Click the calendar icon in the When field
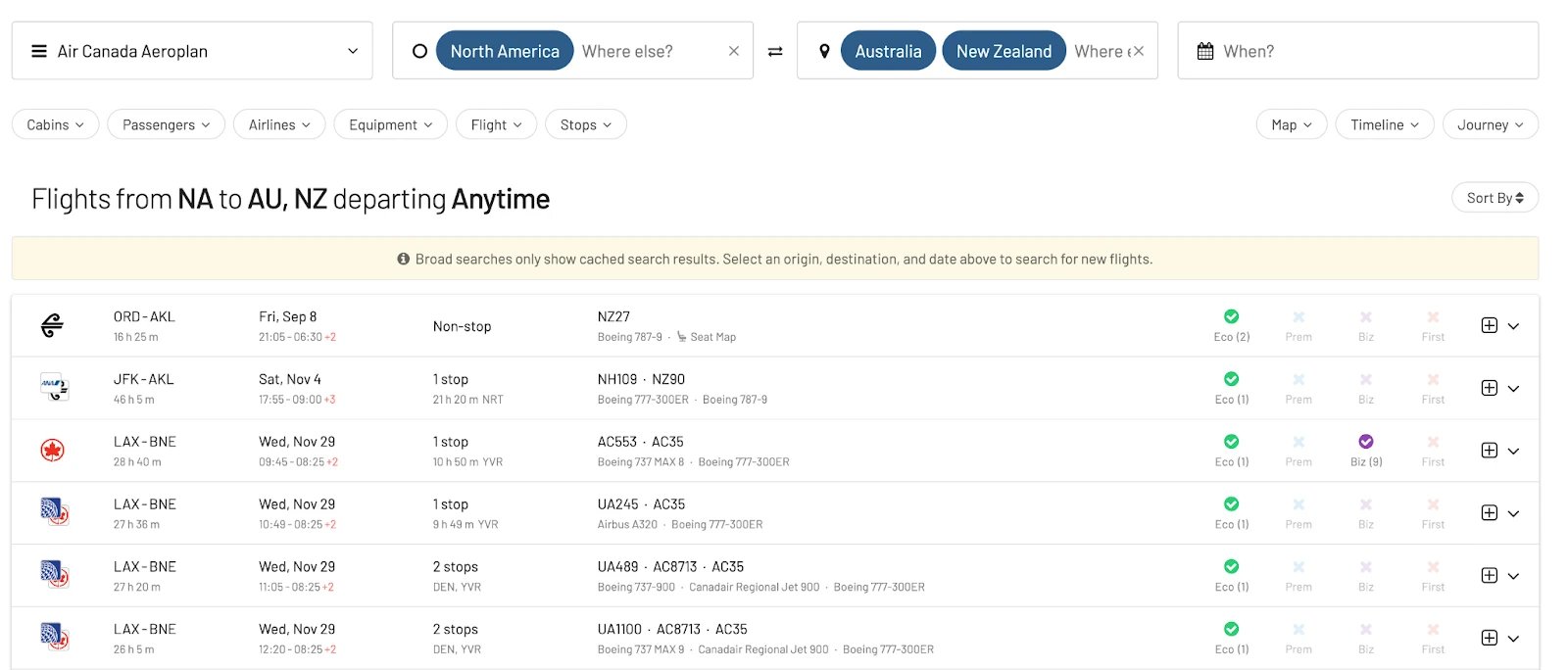The height and width of the screenshot is (670, 1568). tap(1205, 51)
